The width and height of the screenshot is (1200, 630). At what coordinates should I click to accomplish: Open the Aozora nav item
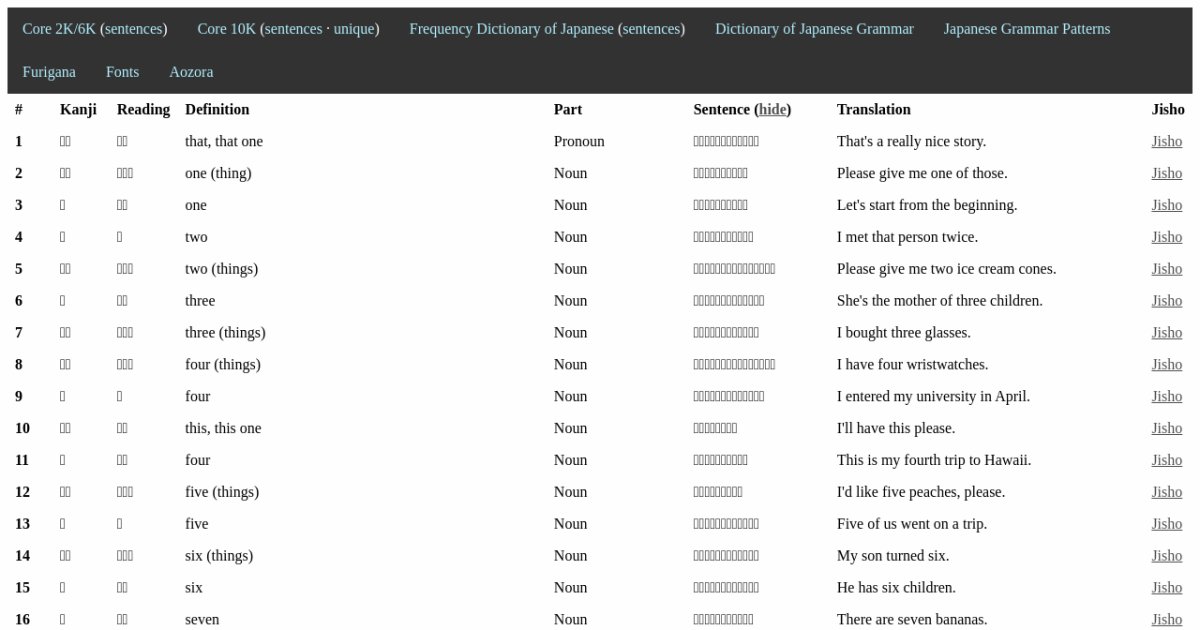pyautogui.click(x=191, y=72)
